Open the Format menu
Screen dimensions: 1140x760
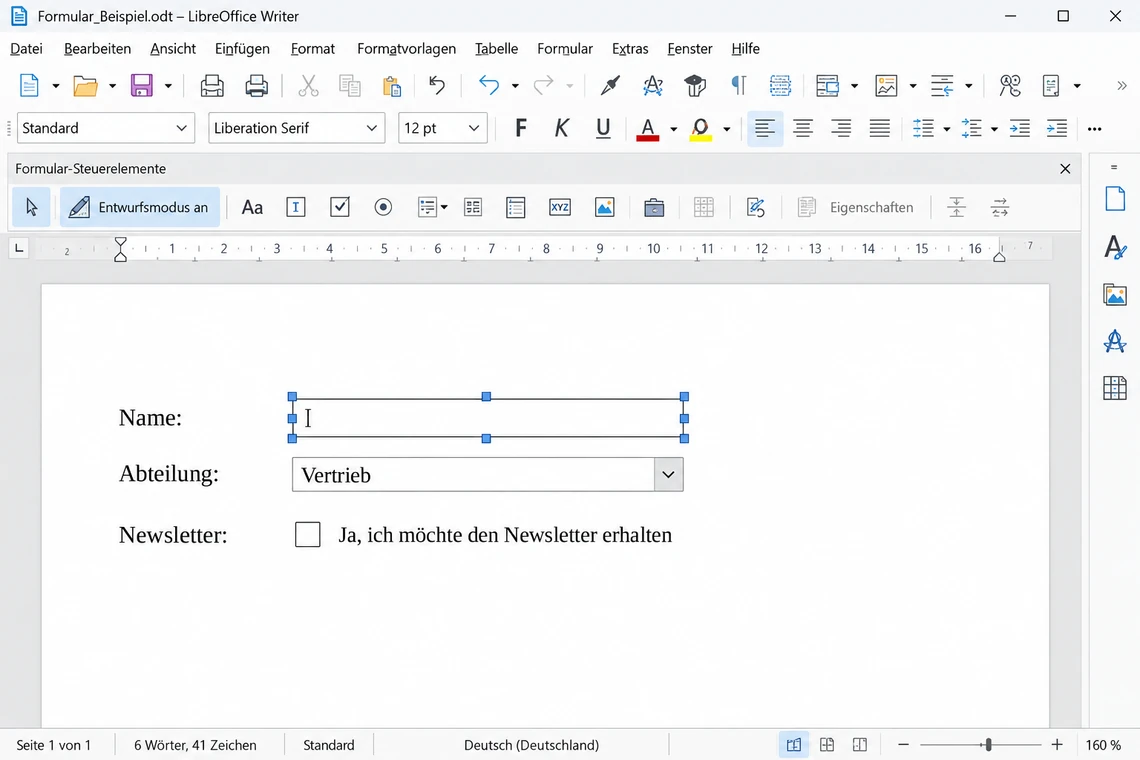point(313,49)
